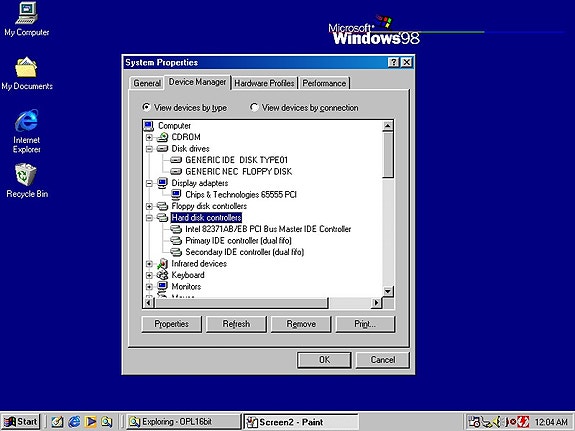
Task: Switch to the General tab
Action: coord(147,83)
